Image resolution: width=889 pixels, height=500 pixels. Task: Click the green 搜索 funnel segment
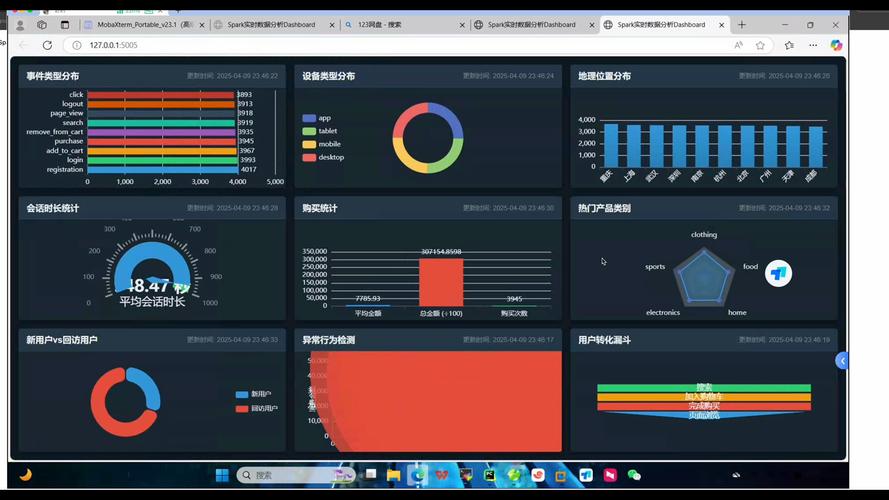pos(704,388)
